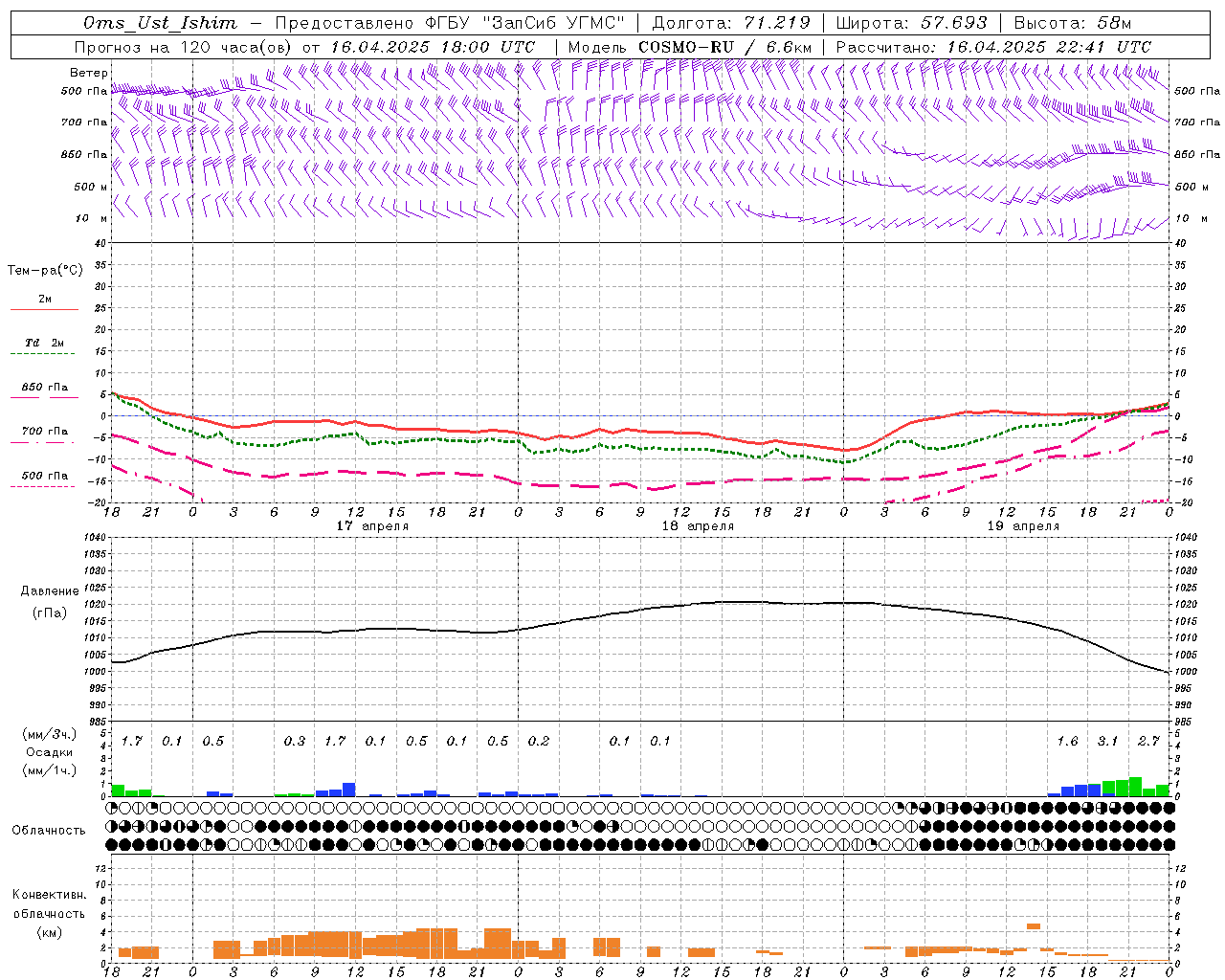Image resolution: width=1225 pixels, height=980 pixels.
Task: Click the 700 гПа temperature legend entry
Action: pyautogui.click(x=44, y=432)
